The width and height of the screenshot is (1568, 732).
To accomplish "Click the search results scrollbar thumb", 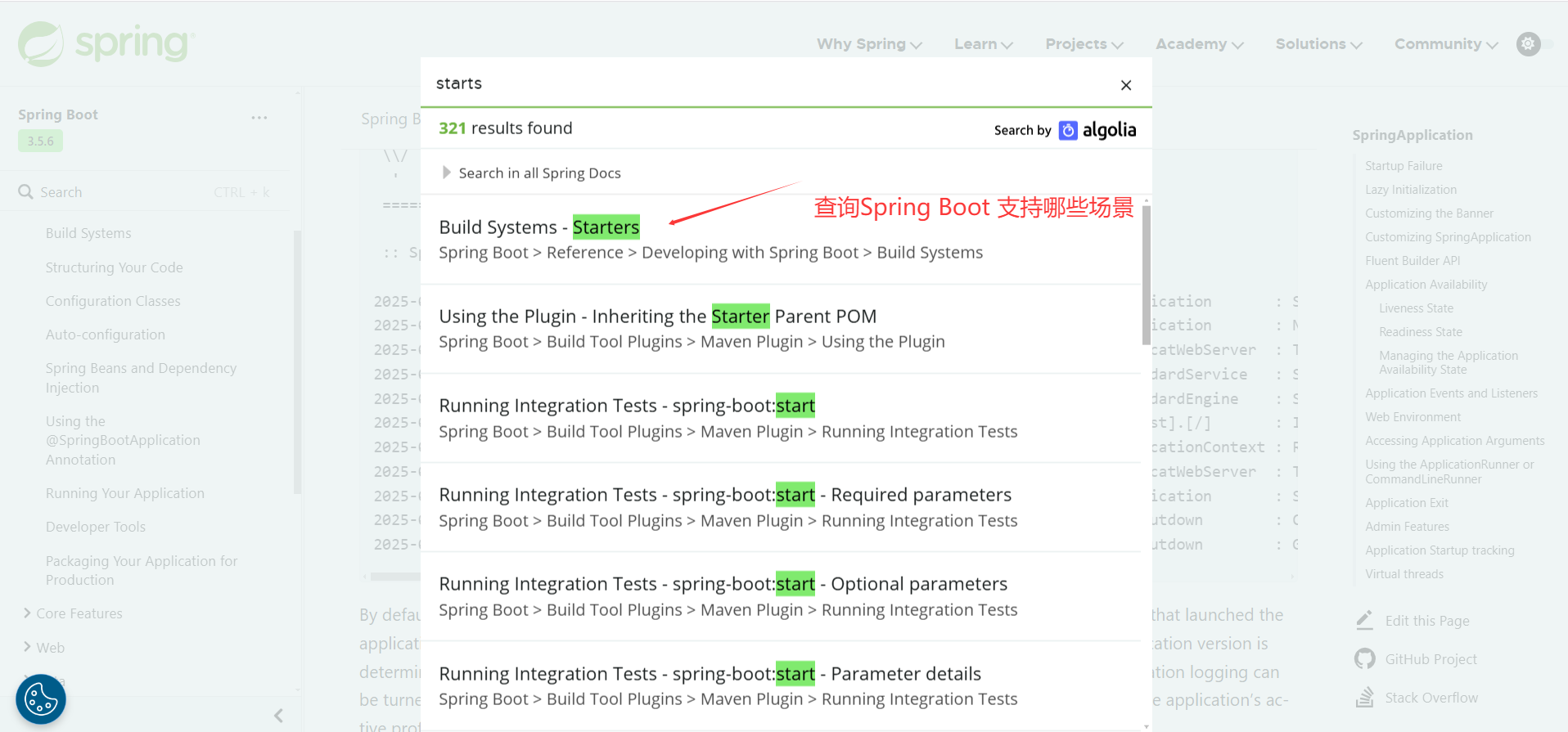I will 1147,275.
